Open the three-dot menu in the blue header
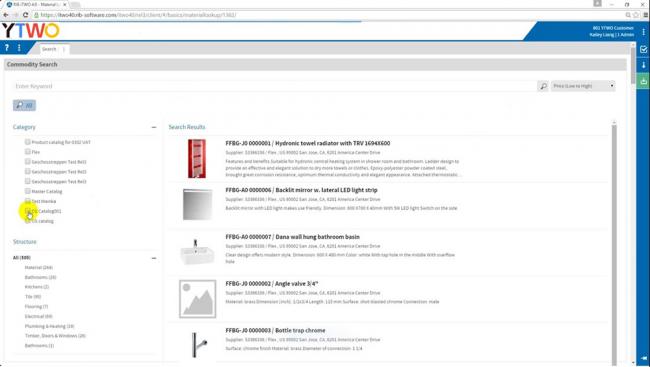 coord(643,32)
